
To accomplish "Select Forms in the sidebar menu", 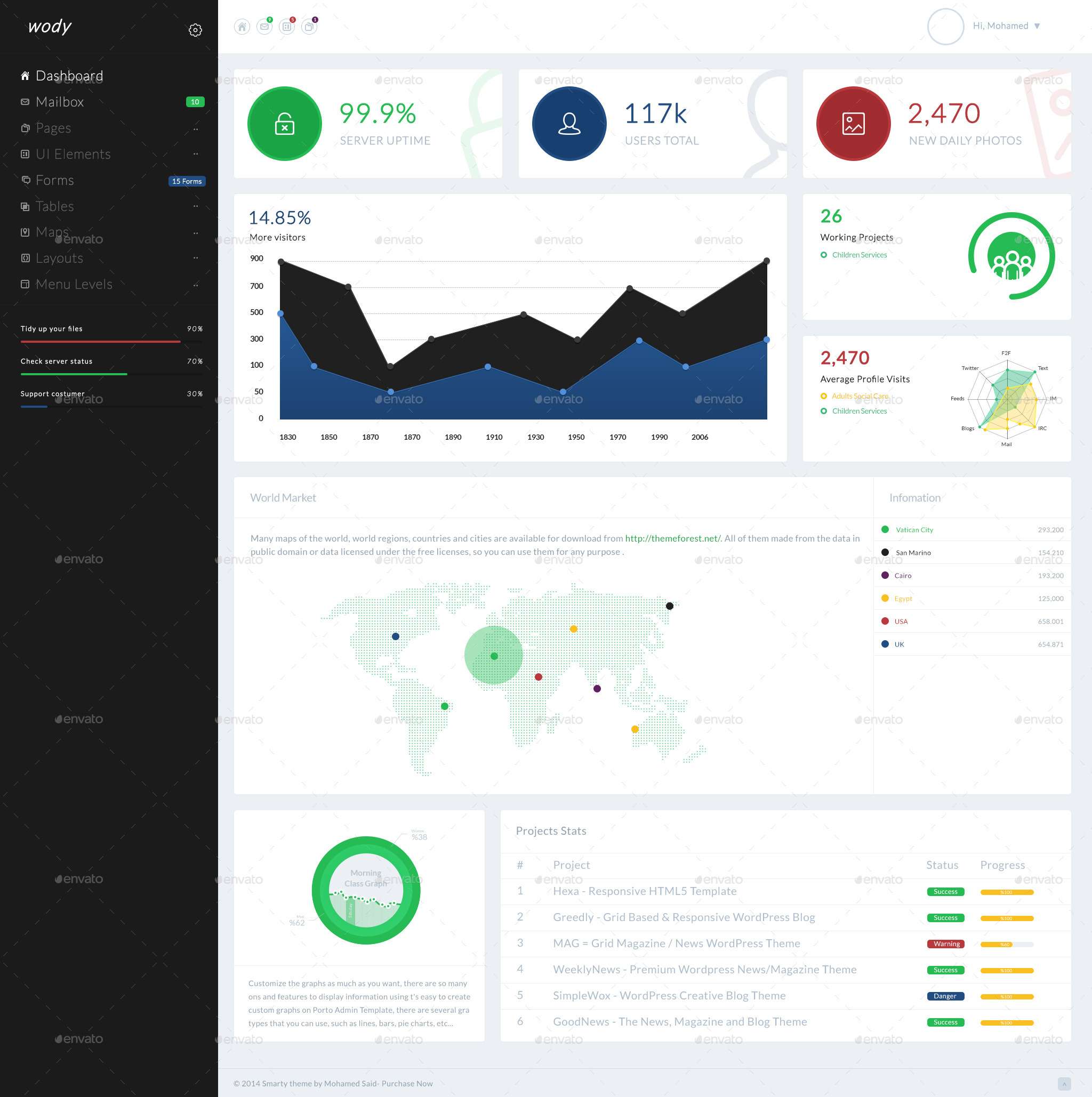I will (x=54, y=181).
